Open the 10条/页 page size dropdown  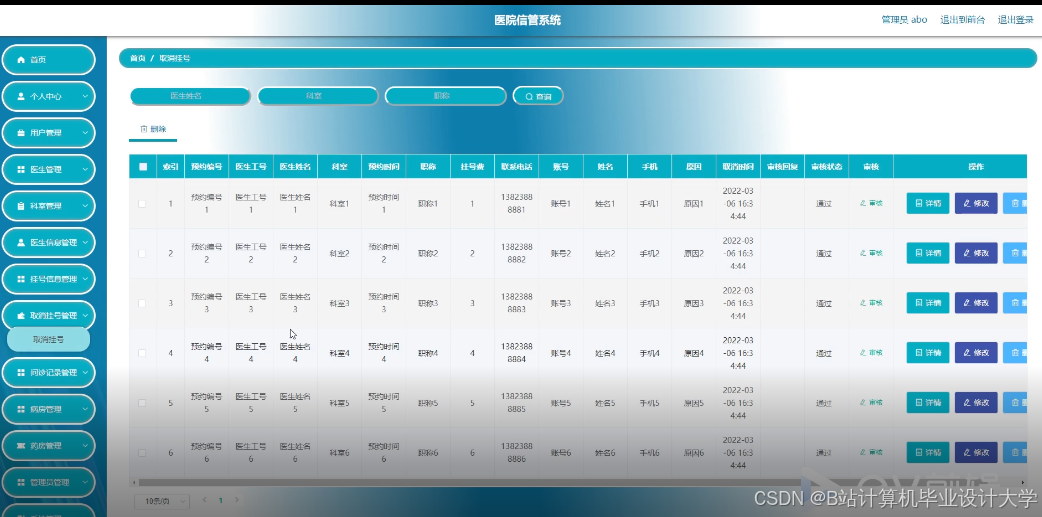162,501
